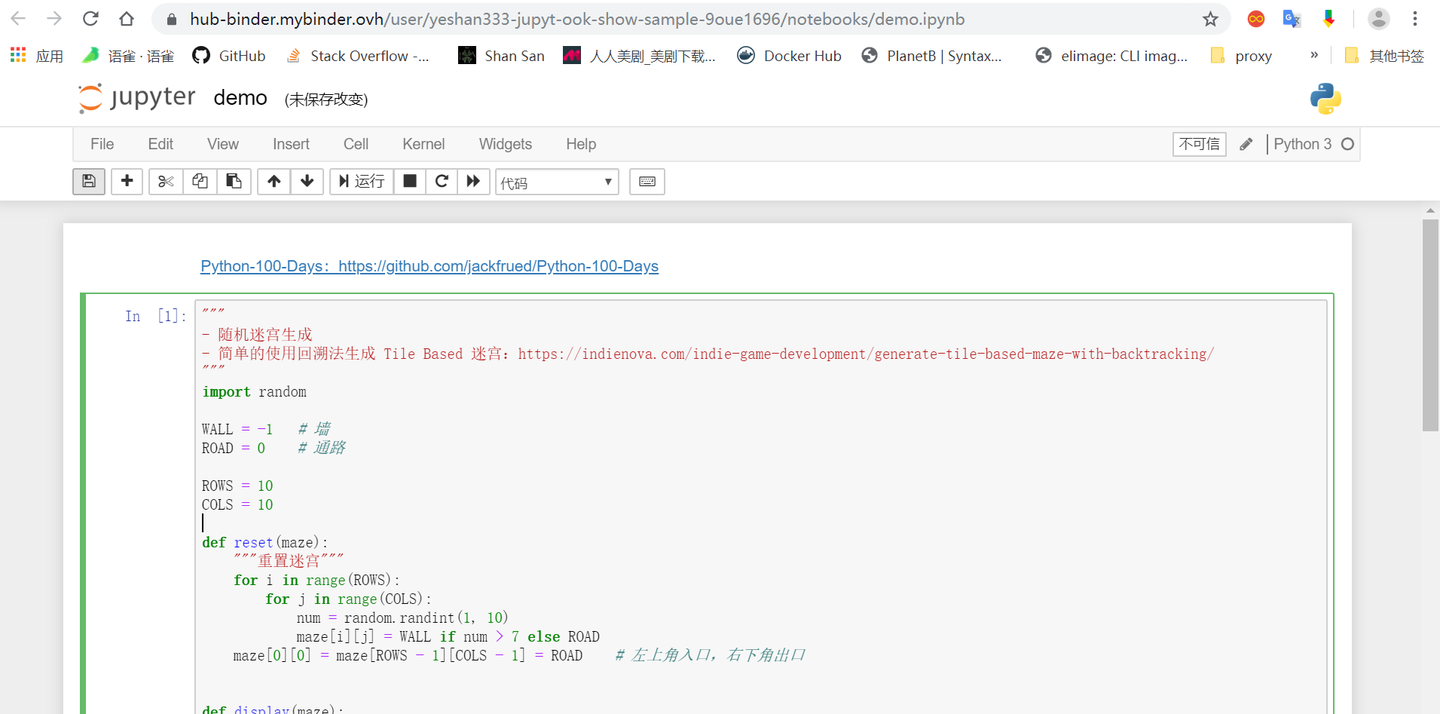Open the command palette keyboard icon
This screenshot has height=714, width=1440.
[646, 181]
